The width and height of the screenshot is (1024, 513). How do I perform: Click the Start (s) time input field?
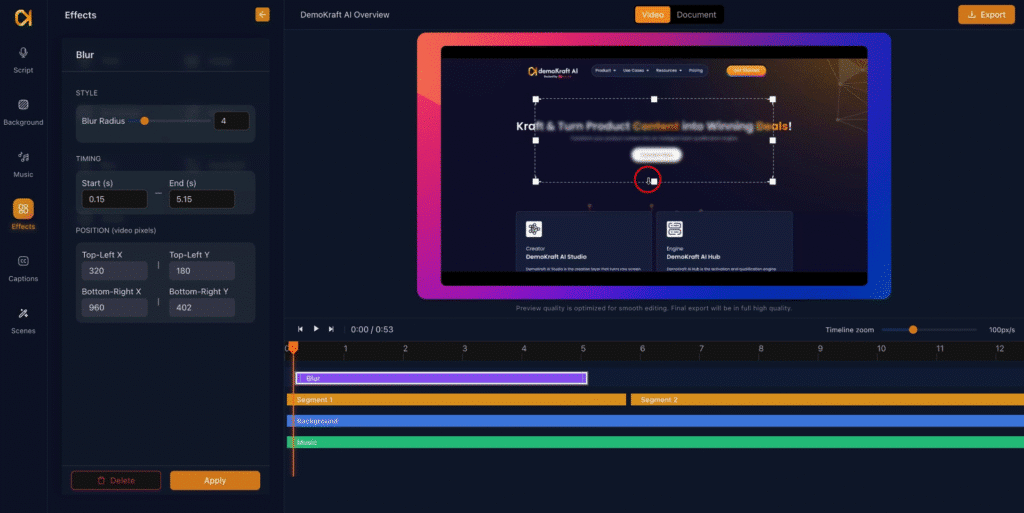tap(113, 199)
